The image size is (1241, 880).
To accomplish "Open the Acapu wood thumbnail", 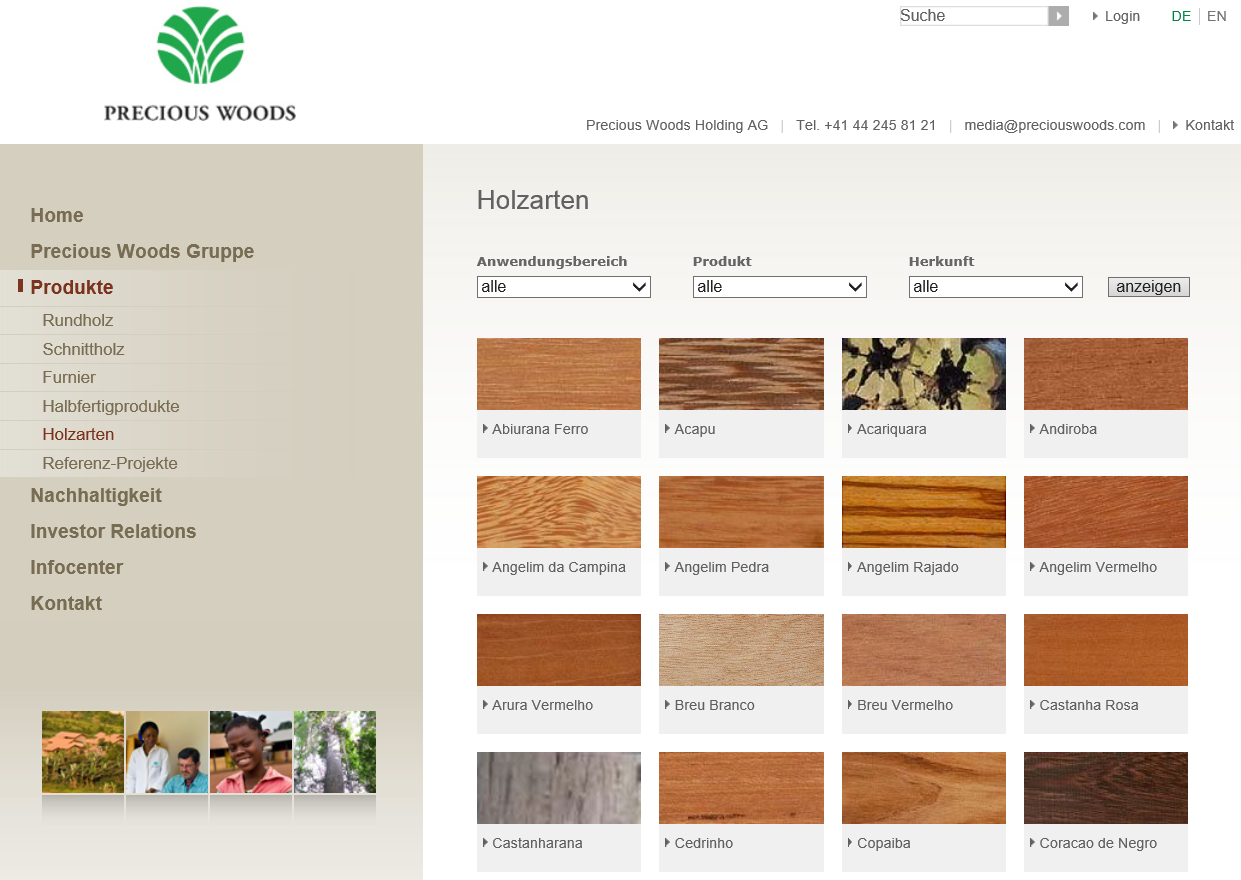I will coord(741,374).
